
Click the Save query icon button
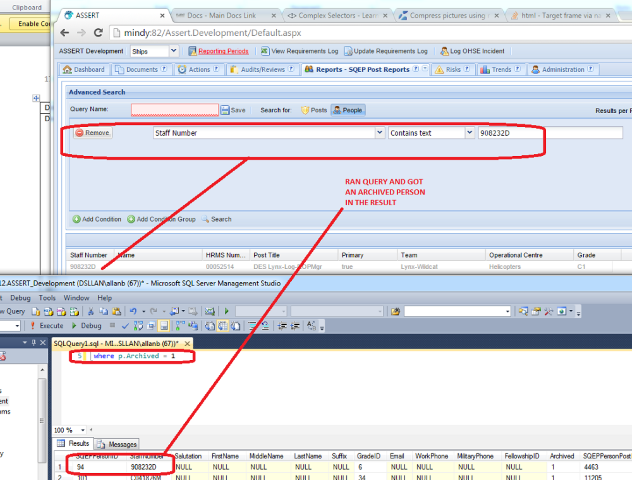(226, 110)
